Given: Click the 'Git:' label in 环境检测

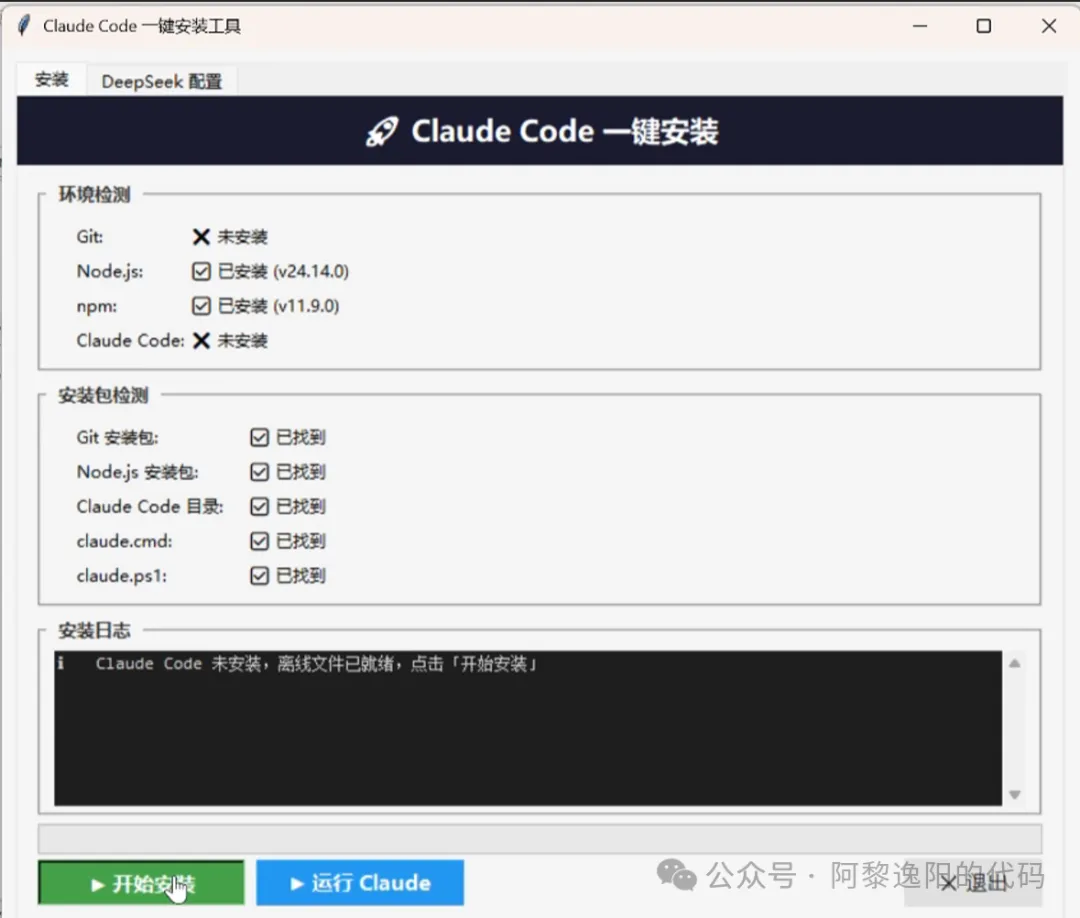Looking at the screenshot, I should (x=90, y=237).
